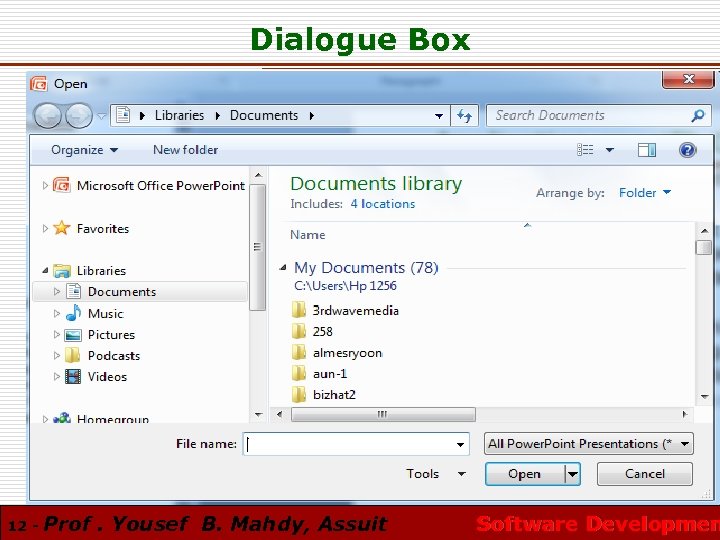720x540 pixels.
Task: Expand the Music library node
Action: [x=56, y=313]
